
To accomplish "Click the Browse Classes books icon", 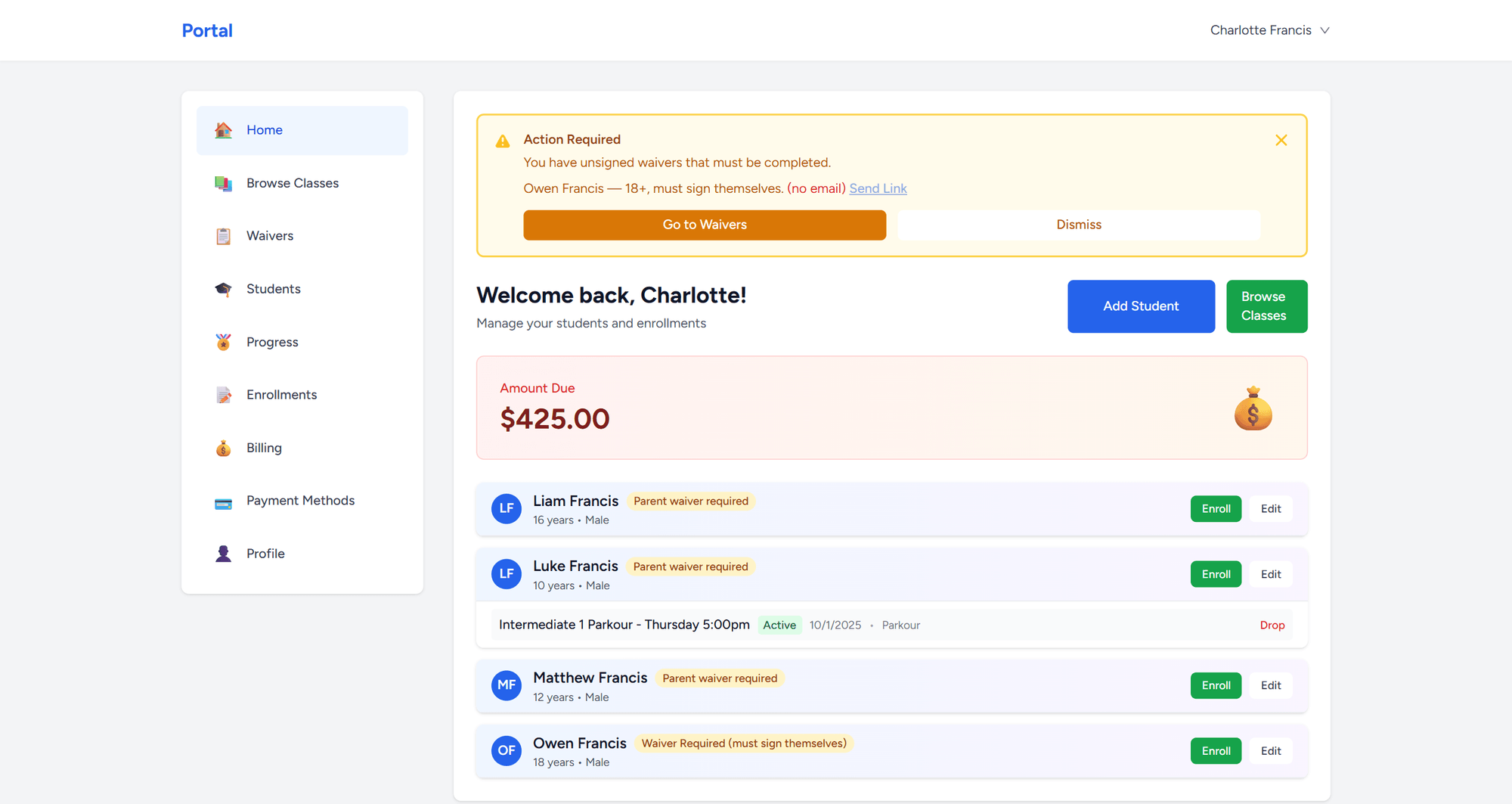I will tap(223, 183).
